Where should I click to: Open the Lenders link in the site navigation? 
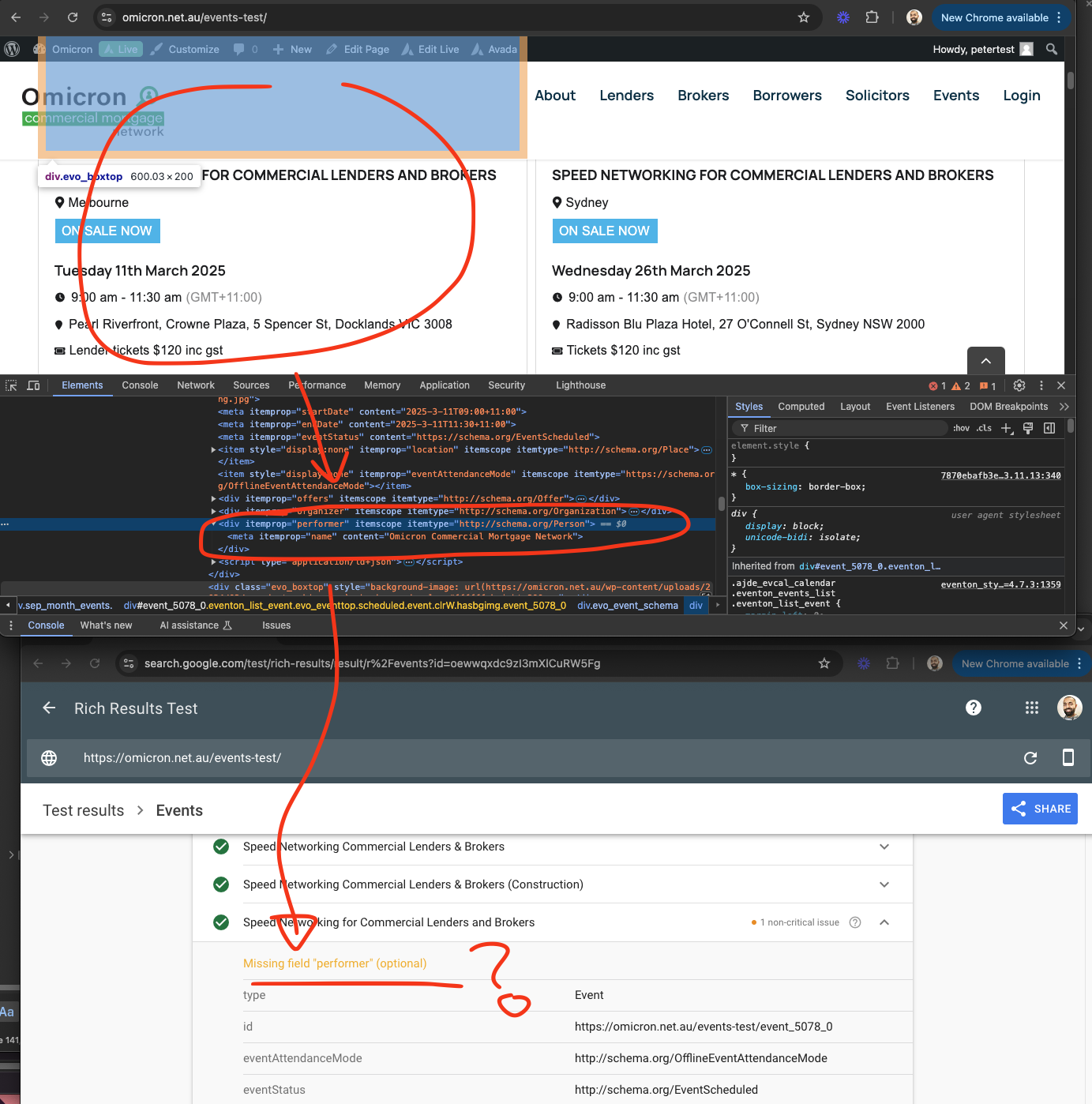point(627,96)
